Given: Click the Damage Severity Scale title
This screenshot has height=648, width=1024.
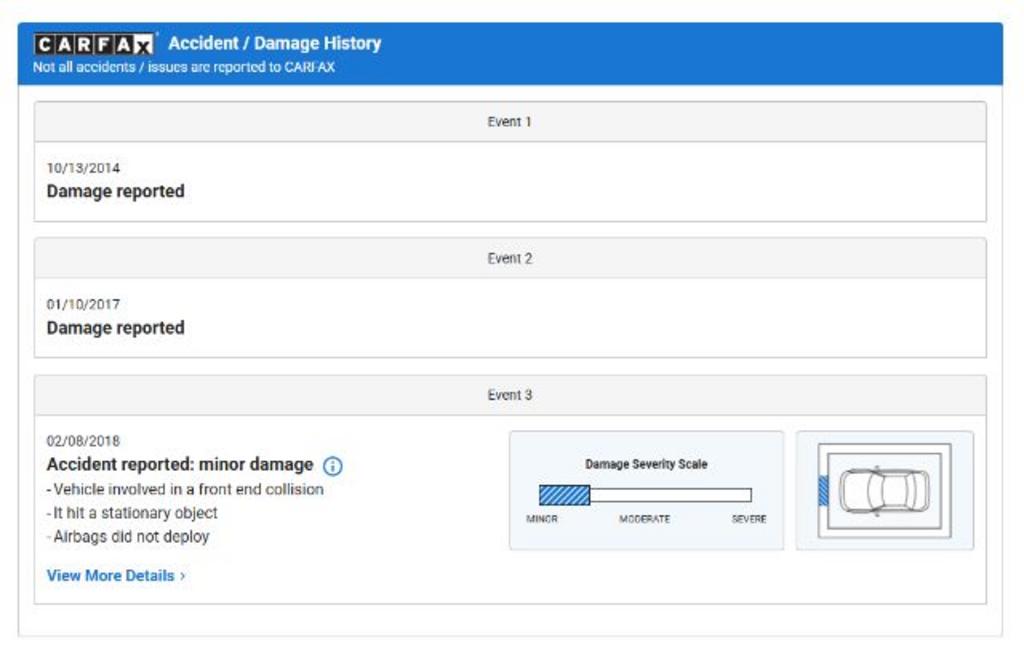Looking at the screenshot, I should pyautogui.click(x=646, y=464).
